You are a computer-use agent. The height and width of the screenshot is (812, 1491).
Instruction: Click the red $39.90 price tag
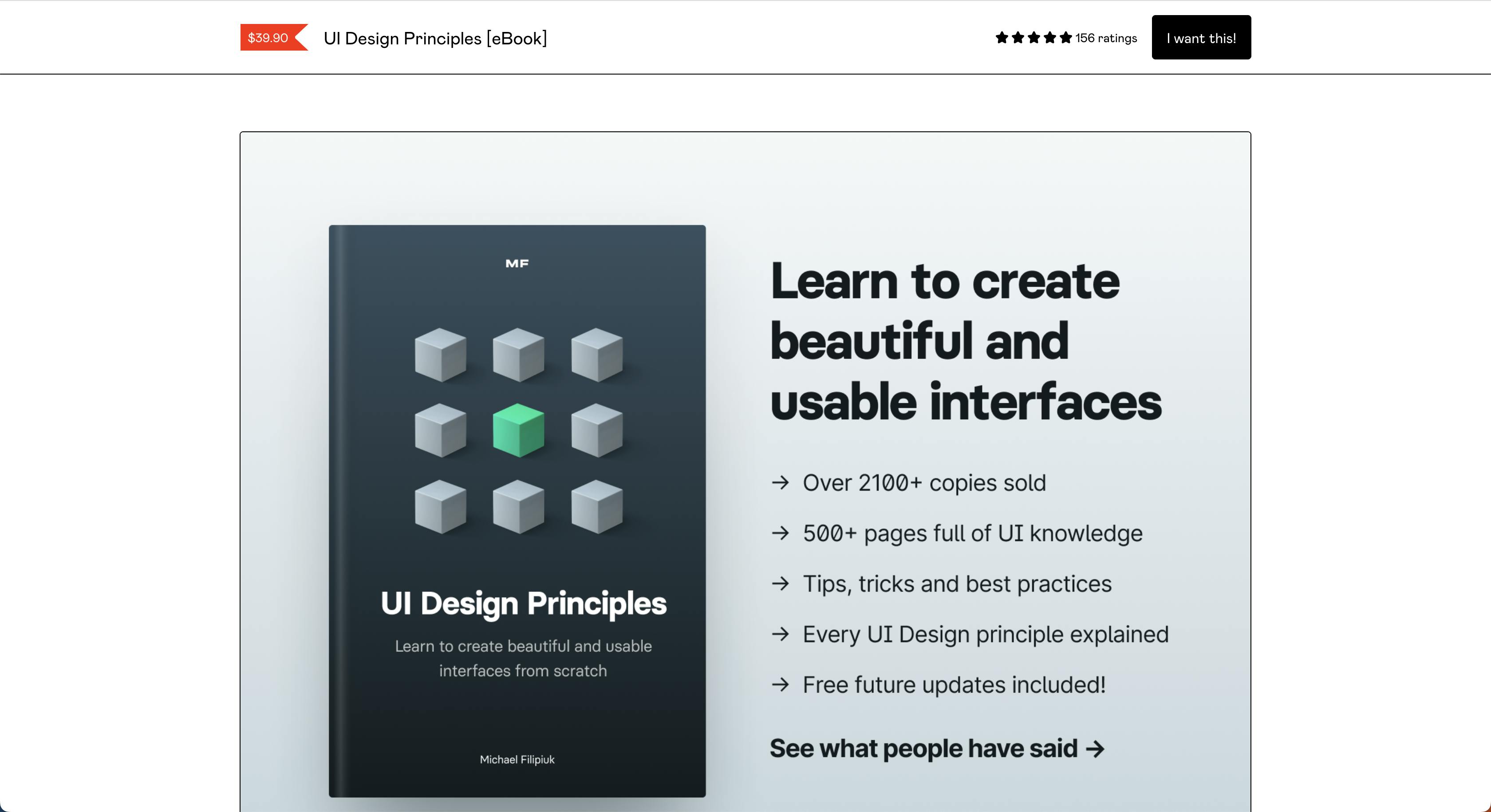coord(268,38)
